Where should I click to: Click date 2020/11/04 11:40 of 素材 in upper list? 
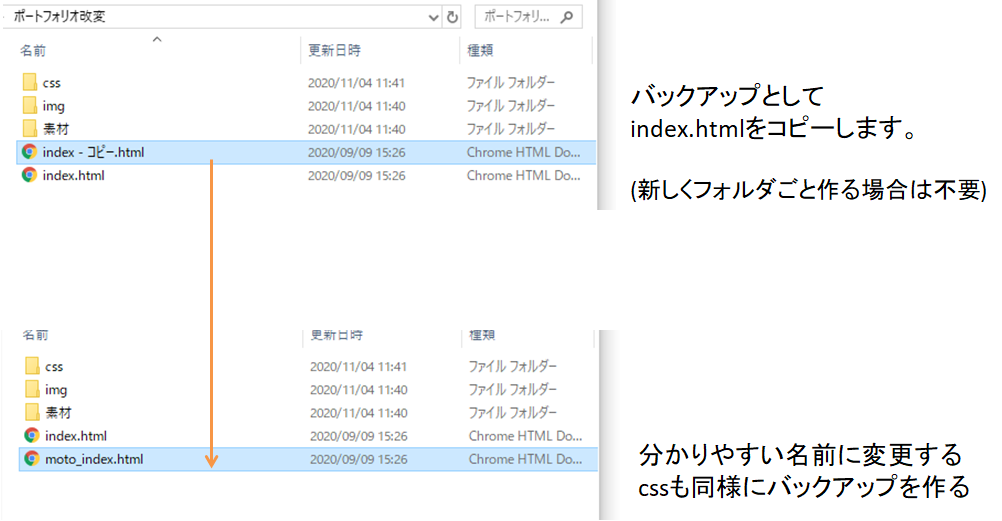point(357,129)
